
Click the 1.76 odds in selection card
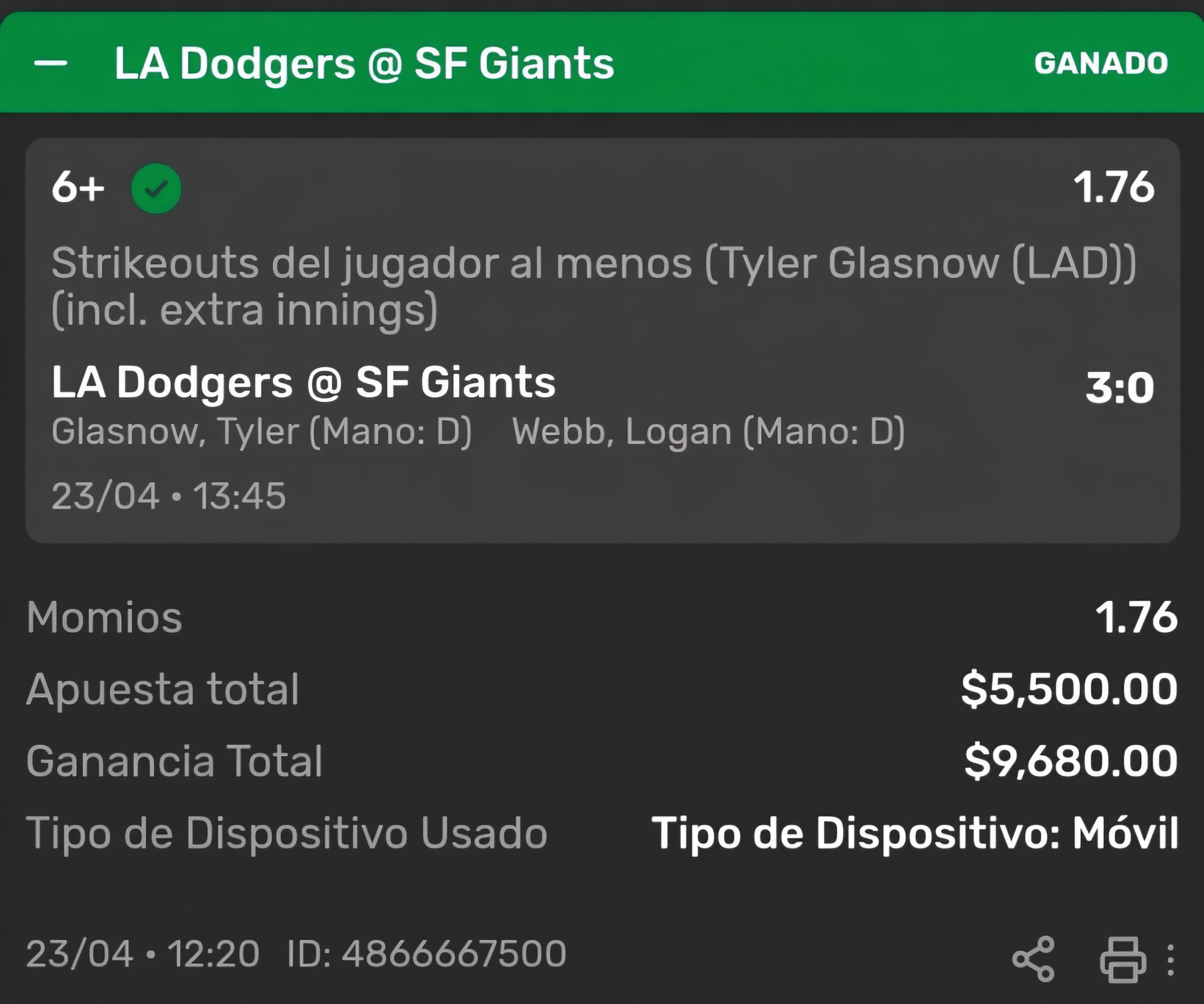pos(1113,187)
